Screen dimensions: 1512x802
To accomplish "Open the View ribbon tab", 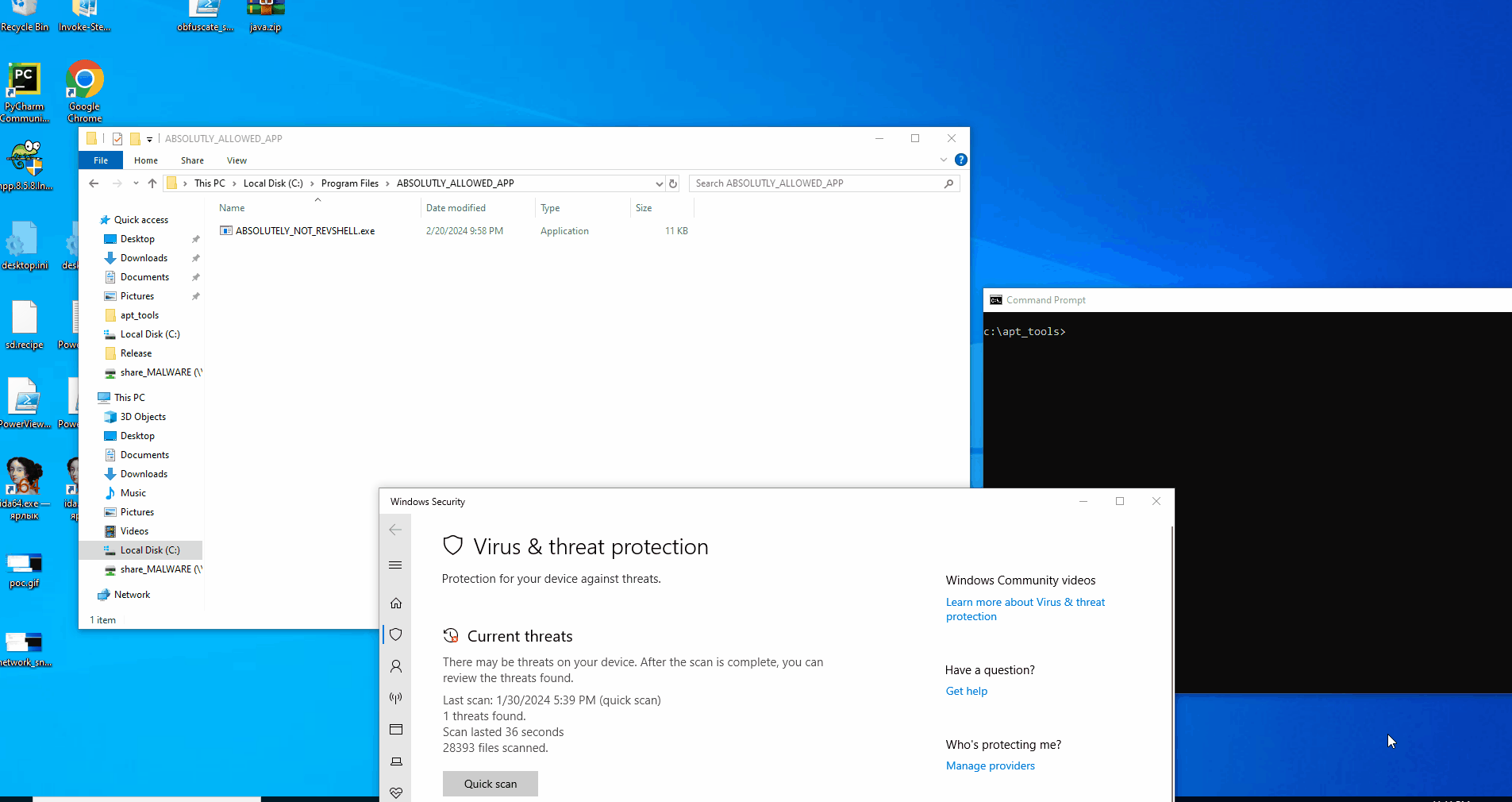I will point(237,160).
